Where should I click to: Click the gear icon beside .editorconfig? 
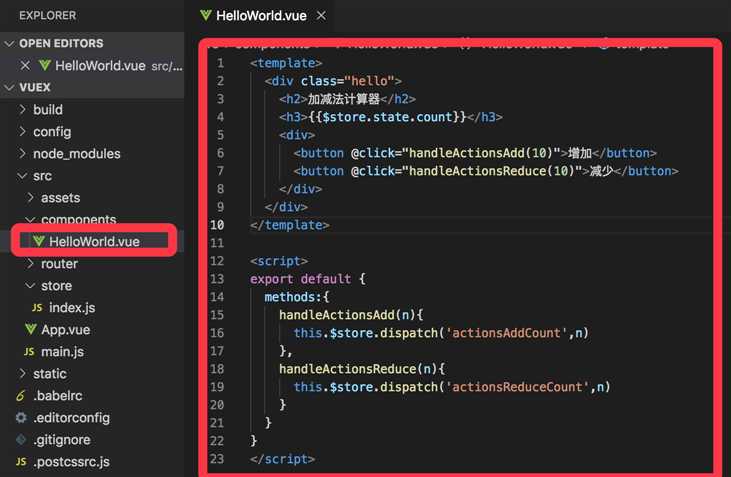(x=21, y=417)
